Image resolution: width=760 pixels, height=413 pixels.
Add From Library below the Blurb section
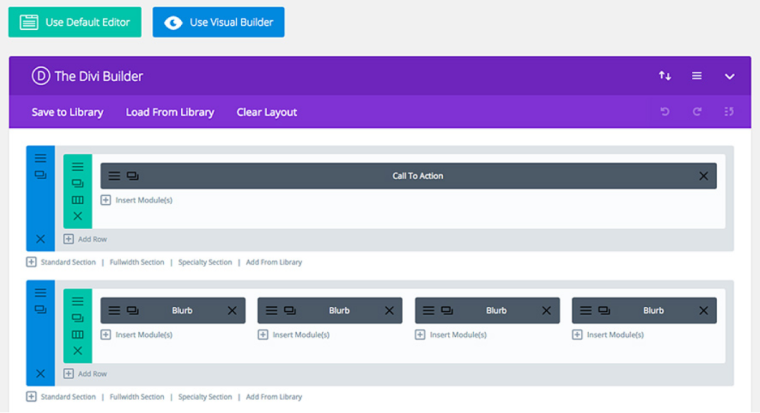pyautogui.click(x=274, y=397)
